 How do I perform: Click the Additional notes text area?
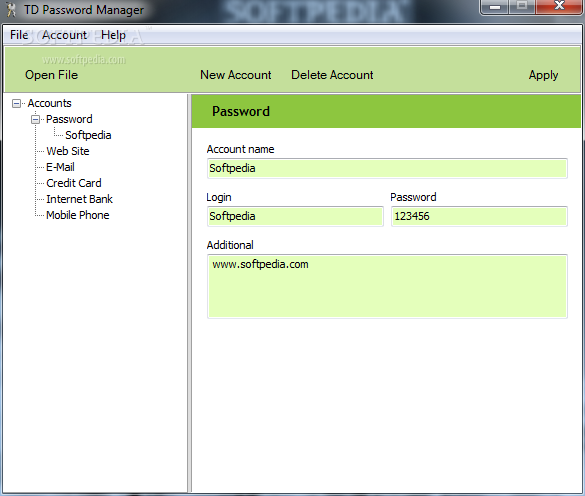click(387, 286)
